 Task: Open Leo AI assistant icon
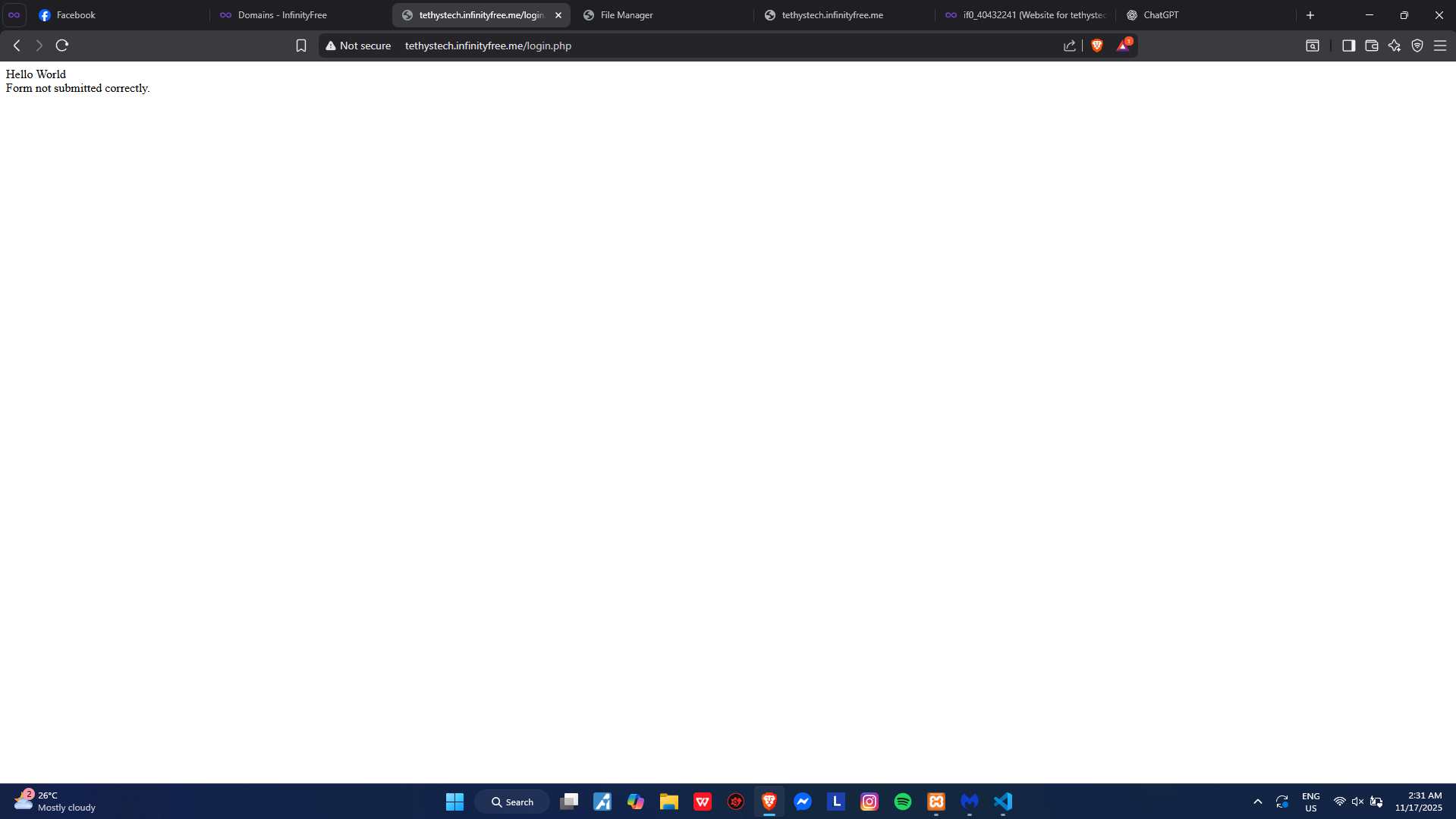(1395, 46)
